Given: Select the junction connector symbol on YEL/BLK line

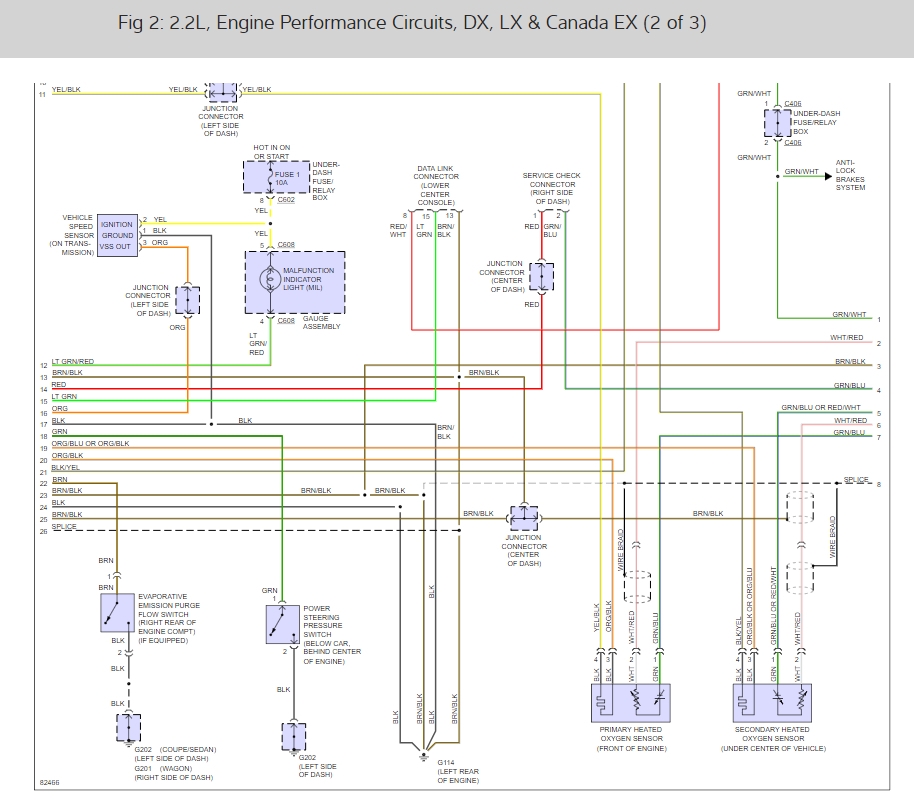Looking at the screenshot, I should [x=222, y=92].
